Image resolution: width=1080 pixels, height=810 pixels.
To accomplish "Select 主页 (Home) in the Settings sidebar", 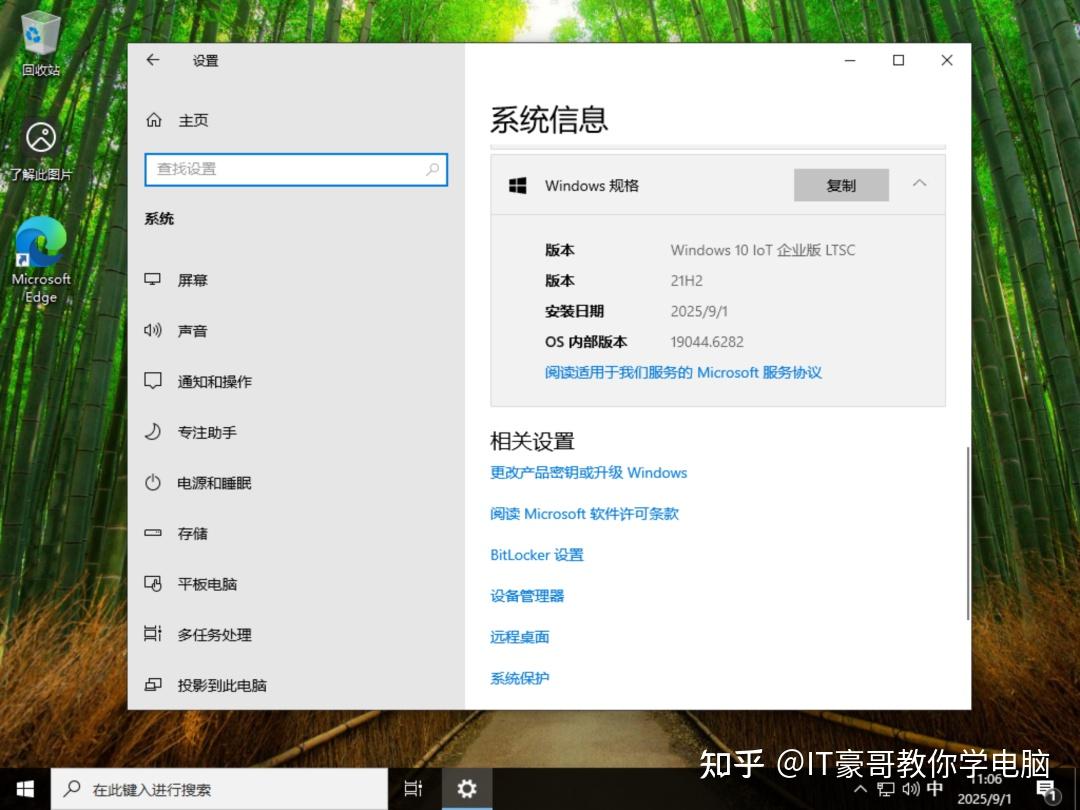I will point(192,120).
